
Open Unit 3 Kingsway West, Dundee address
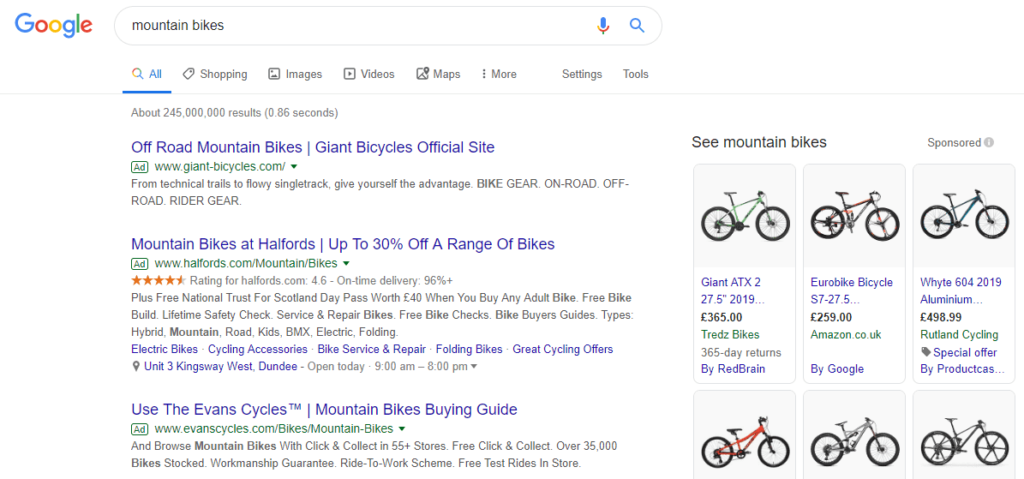(x=221, y=367)
